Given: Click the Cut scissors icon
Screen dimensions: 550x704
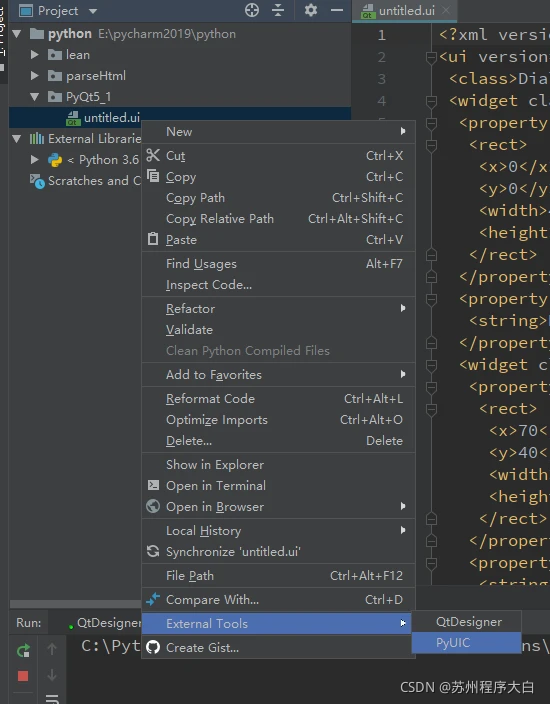Looking at the screenshot, I should tap(153, 155).
